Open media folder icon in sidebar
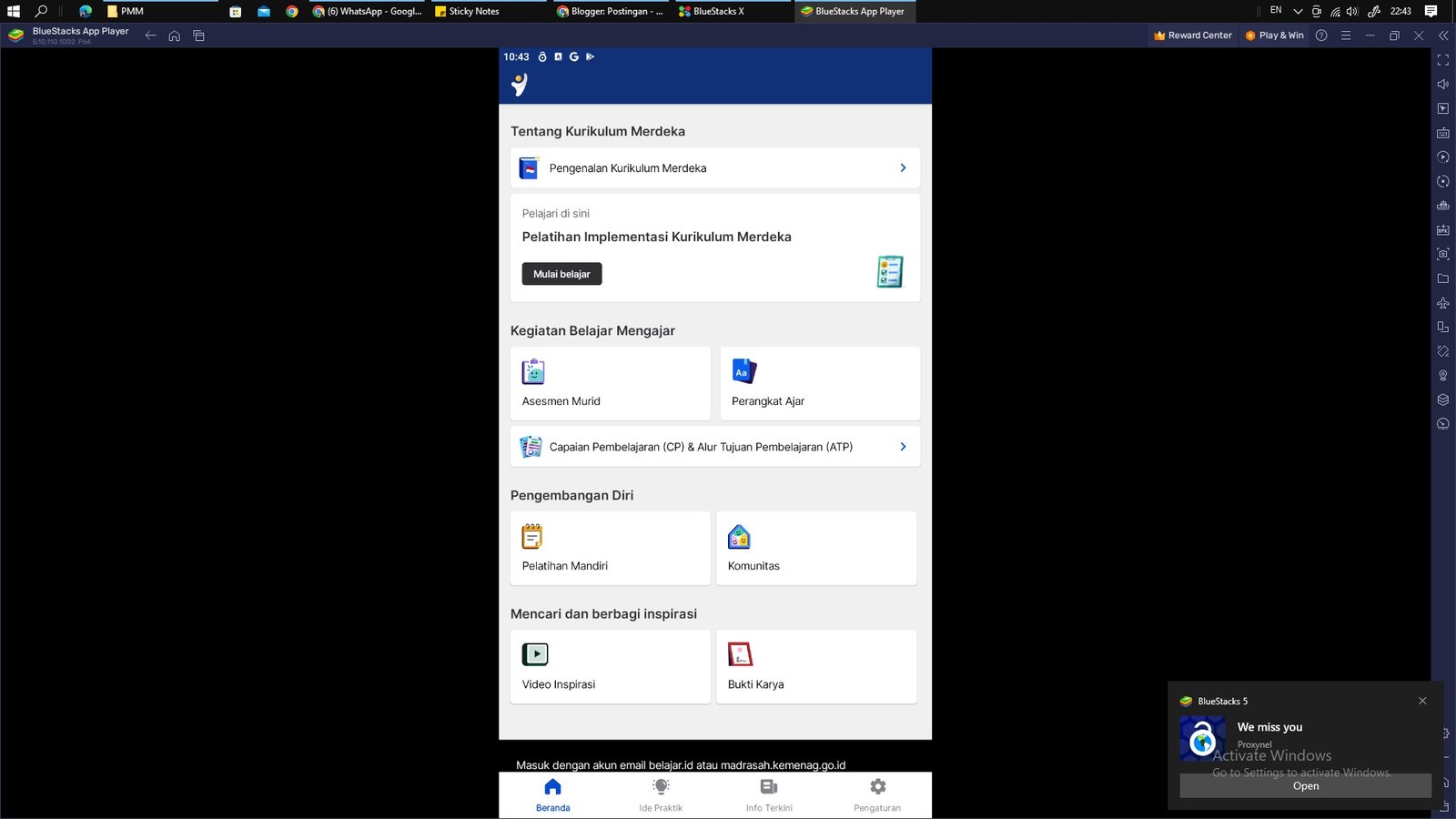This screenshot has height=819, width=1456. (x=1442, y=278)
